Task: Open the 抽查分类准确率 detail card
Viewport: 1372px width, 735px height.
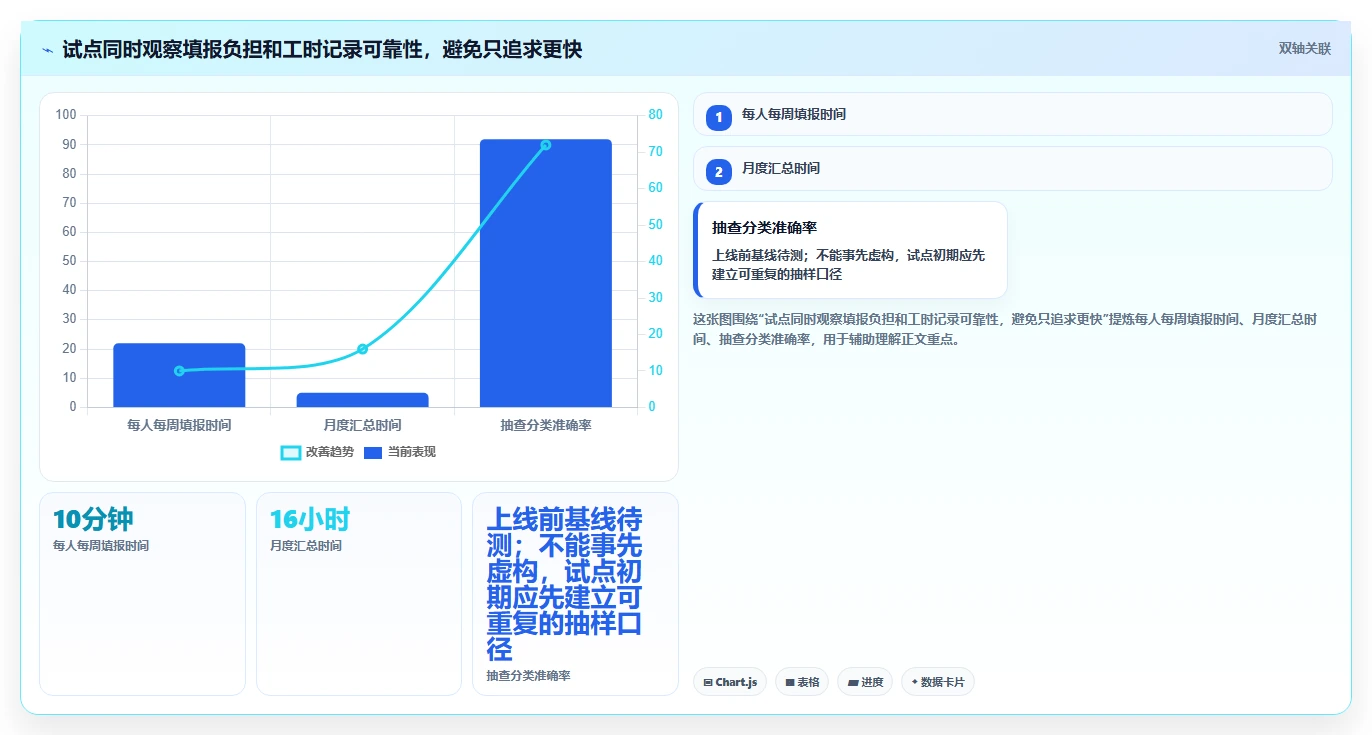Action: click(850, 250)
